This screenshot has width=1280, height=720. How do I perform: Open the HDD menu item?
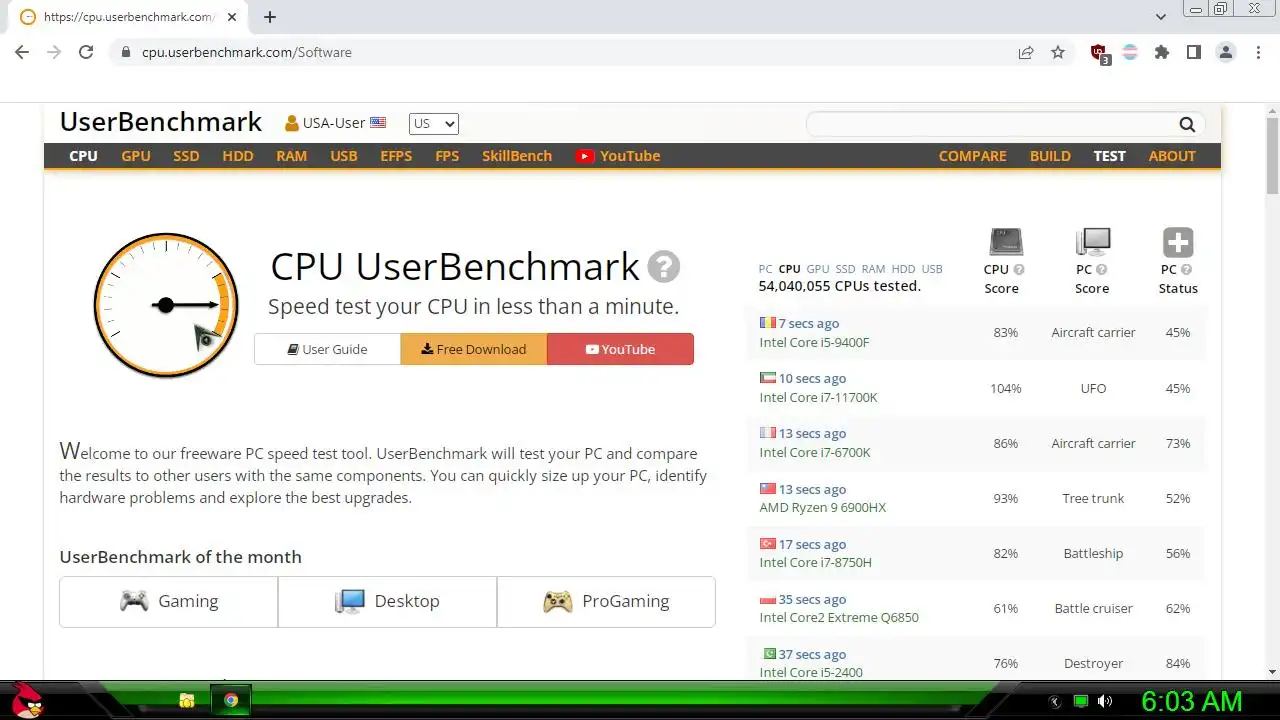point(238,156)
